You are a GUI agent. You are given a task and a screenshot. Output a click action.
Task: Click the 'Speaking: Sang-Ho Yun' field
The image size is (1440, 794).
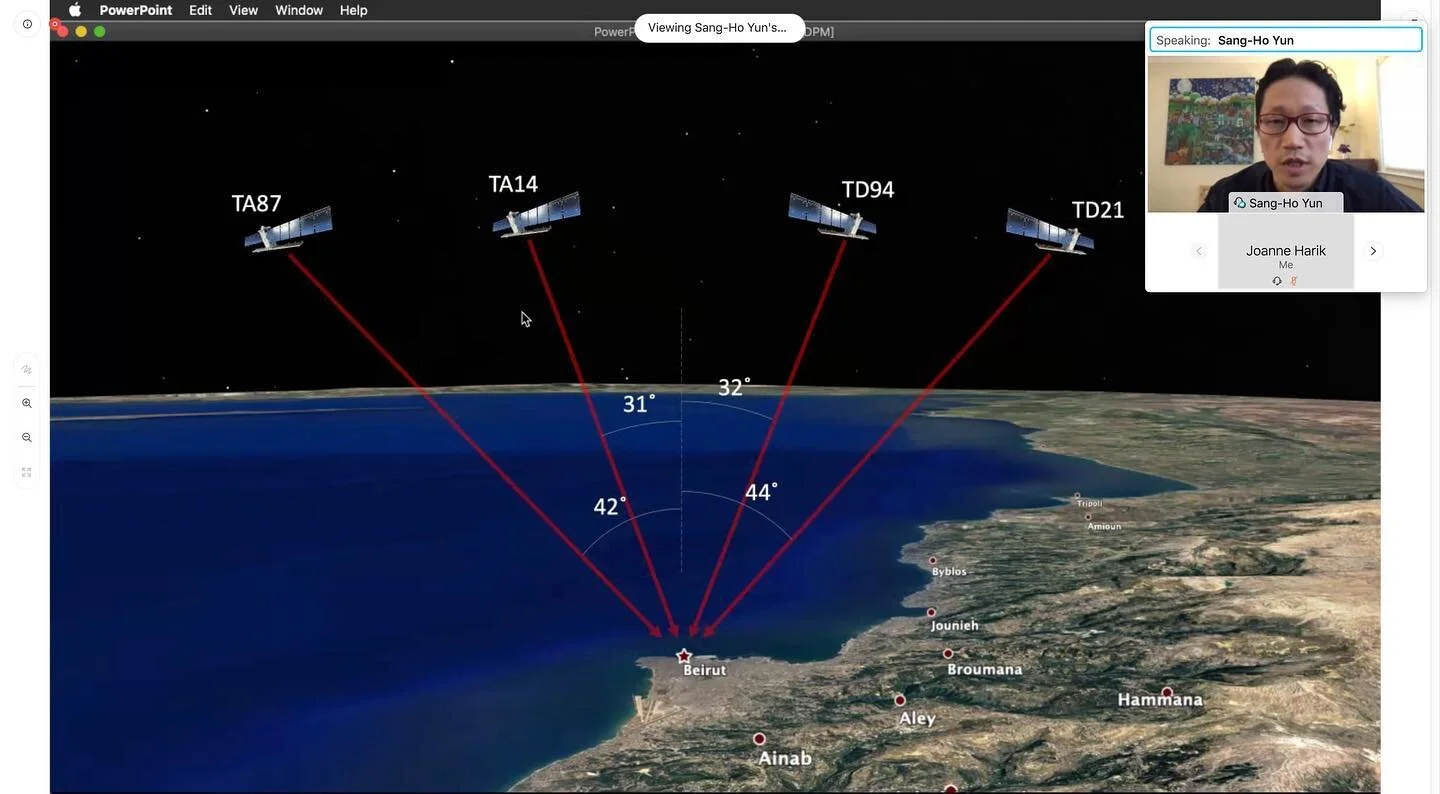point(1286,40)
